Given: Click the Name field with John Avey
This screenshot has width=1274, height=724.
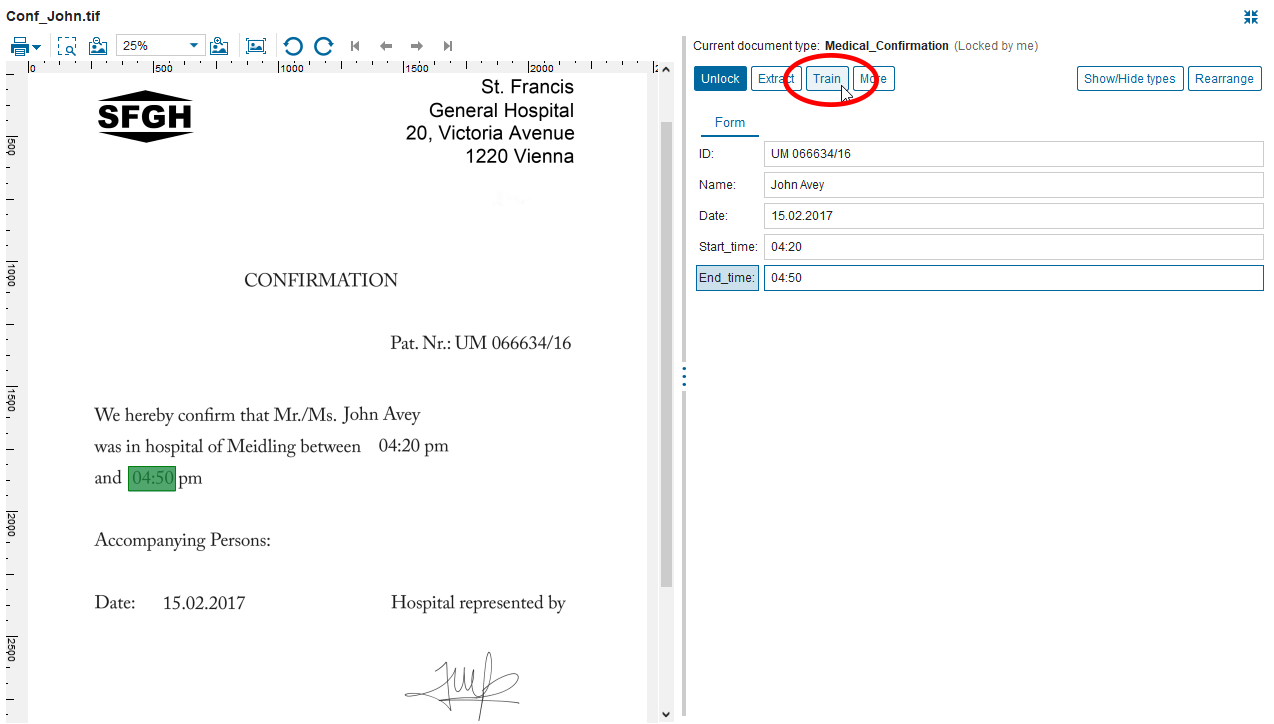Looking at the screenshot, I should 1013,185.
